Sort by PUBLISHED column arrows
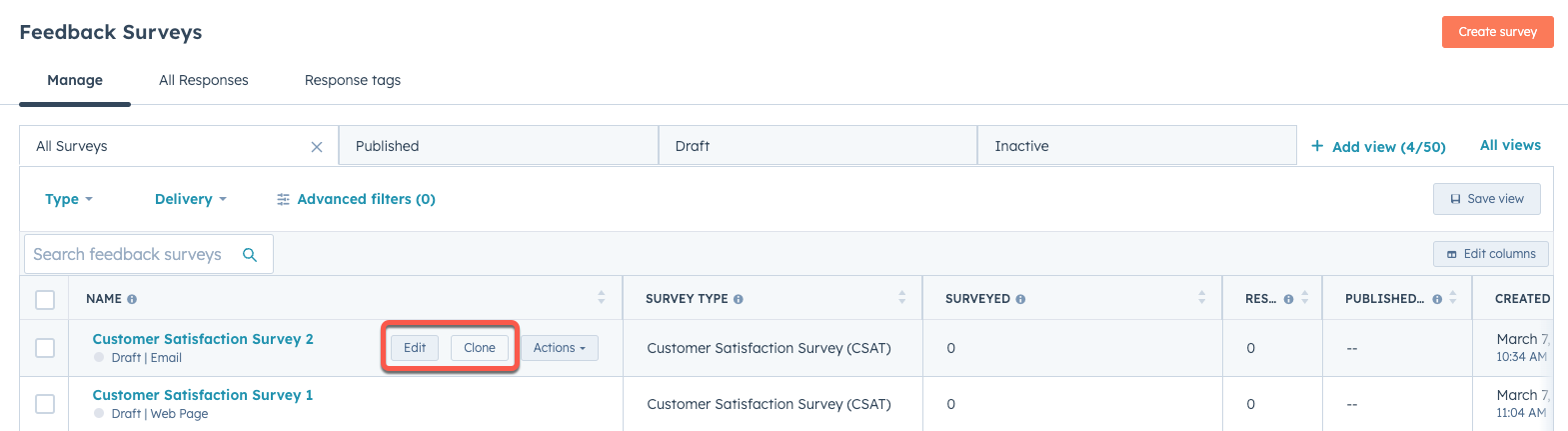 (1452, 298)
